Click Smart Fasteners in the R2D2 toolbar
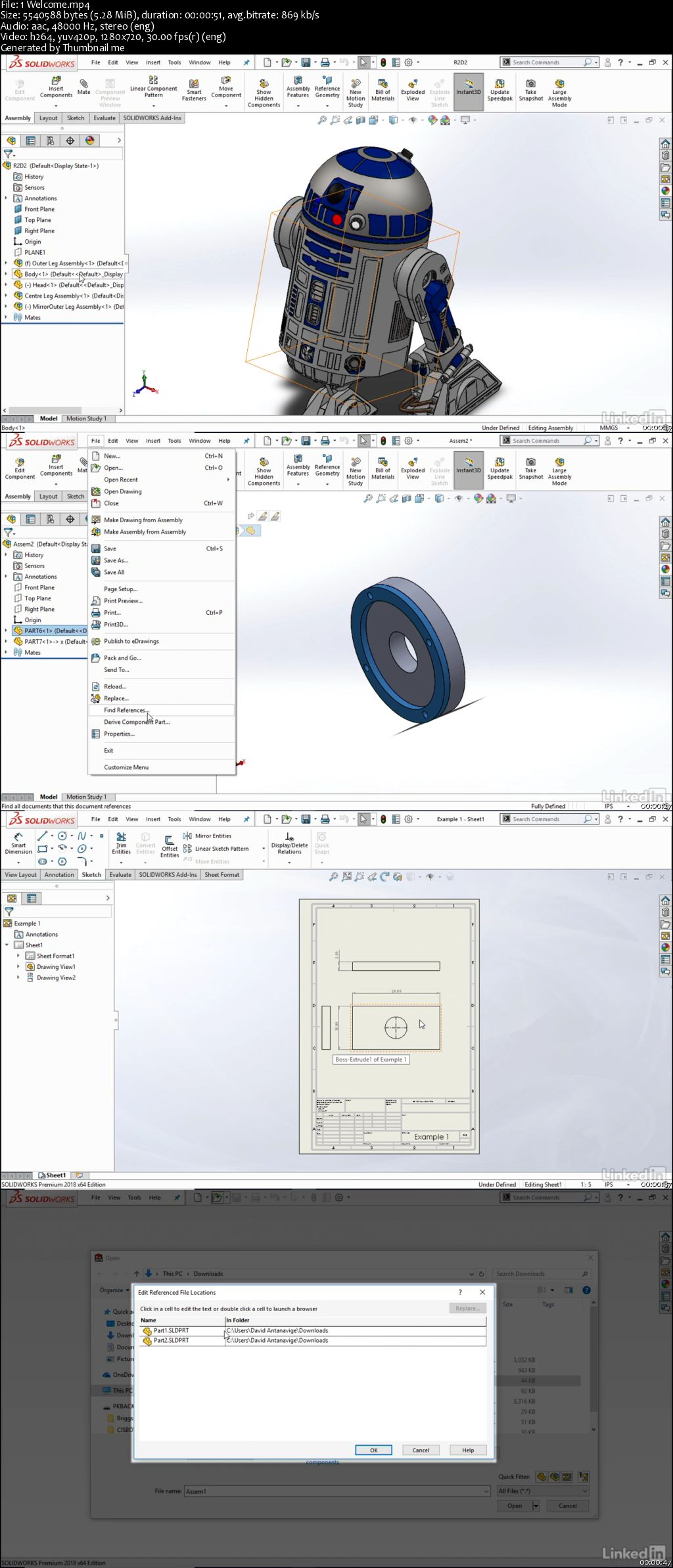The width and height of the screenshot is (673, 1568). tap(194, 90)
